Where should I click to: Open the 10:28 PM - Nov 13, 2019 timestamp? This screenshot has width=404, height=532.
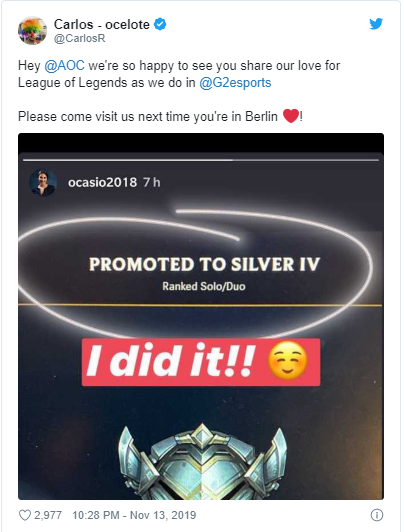coord(134,515)
